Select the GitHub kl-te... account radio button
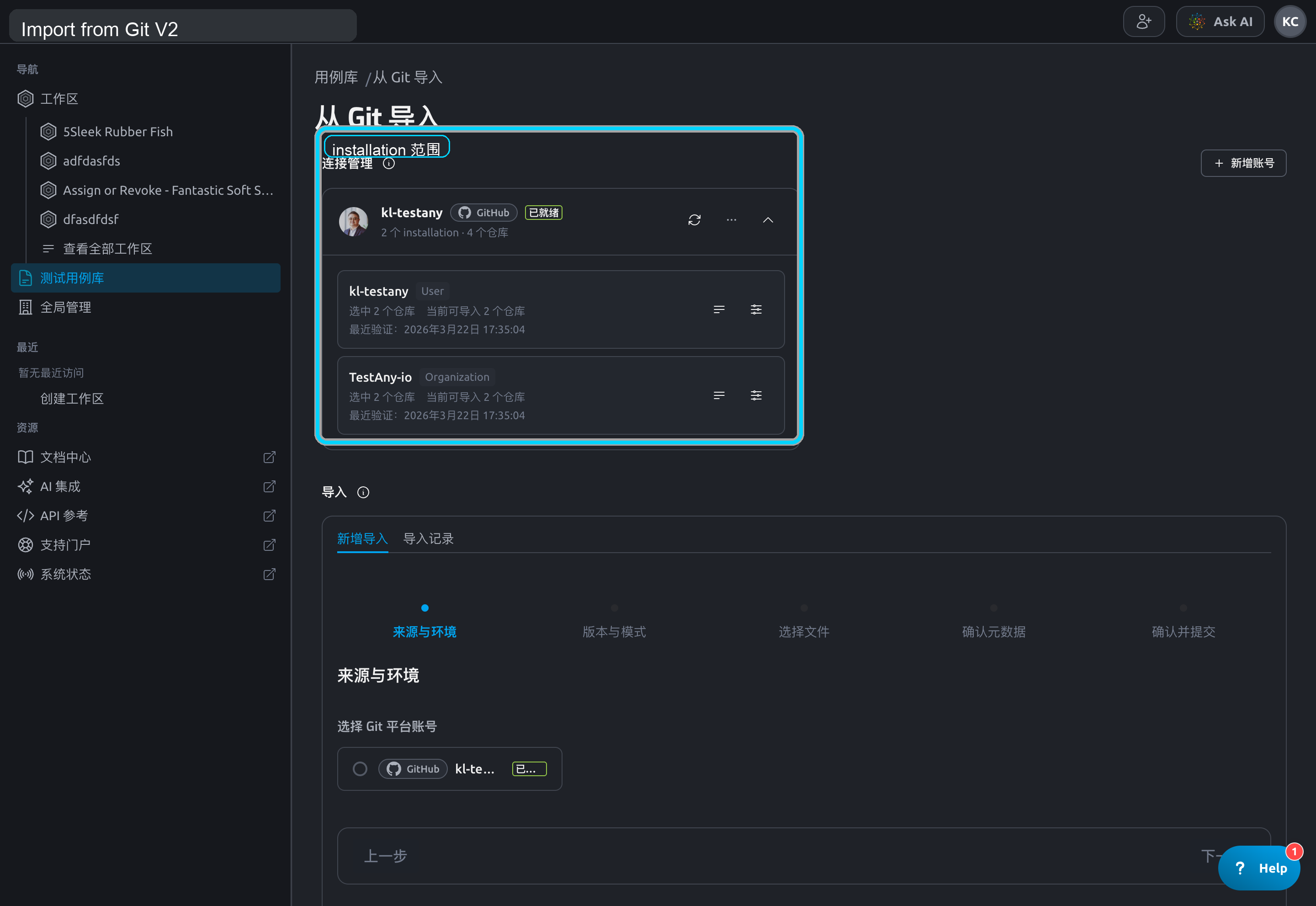 [x=360, y=768]
